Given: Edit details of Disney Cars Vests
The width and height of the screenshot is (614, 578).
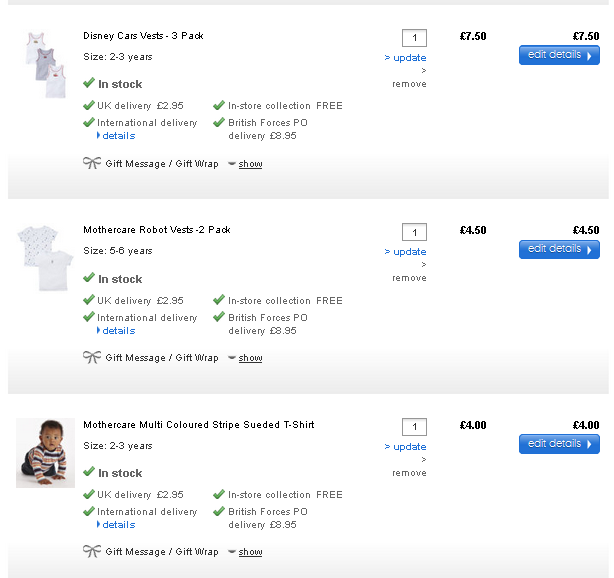Looking at the screenshot, I should pyautogui.click(x=559, y=55).
